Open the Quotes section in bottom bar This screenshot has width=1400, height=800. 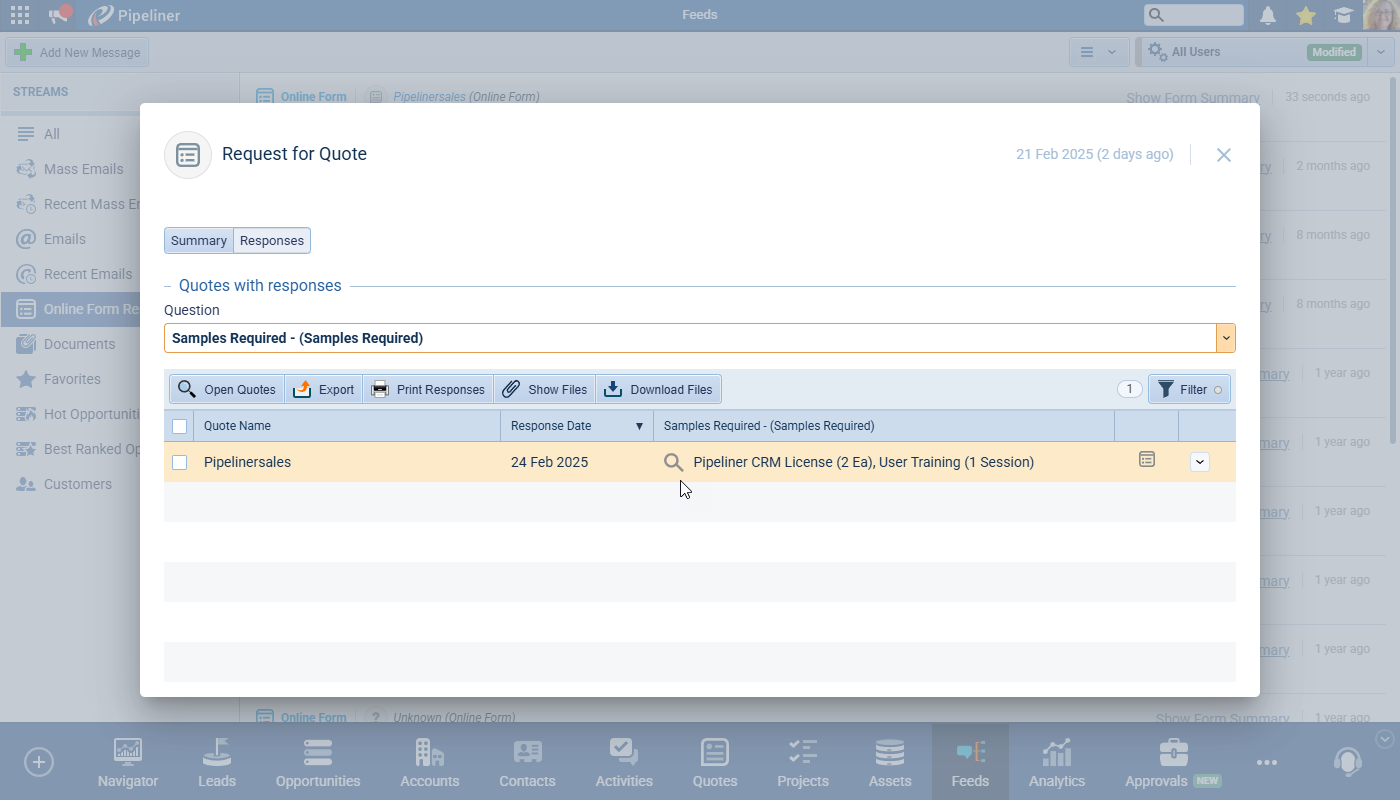[714, 763]
